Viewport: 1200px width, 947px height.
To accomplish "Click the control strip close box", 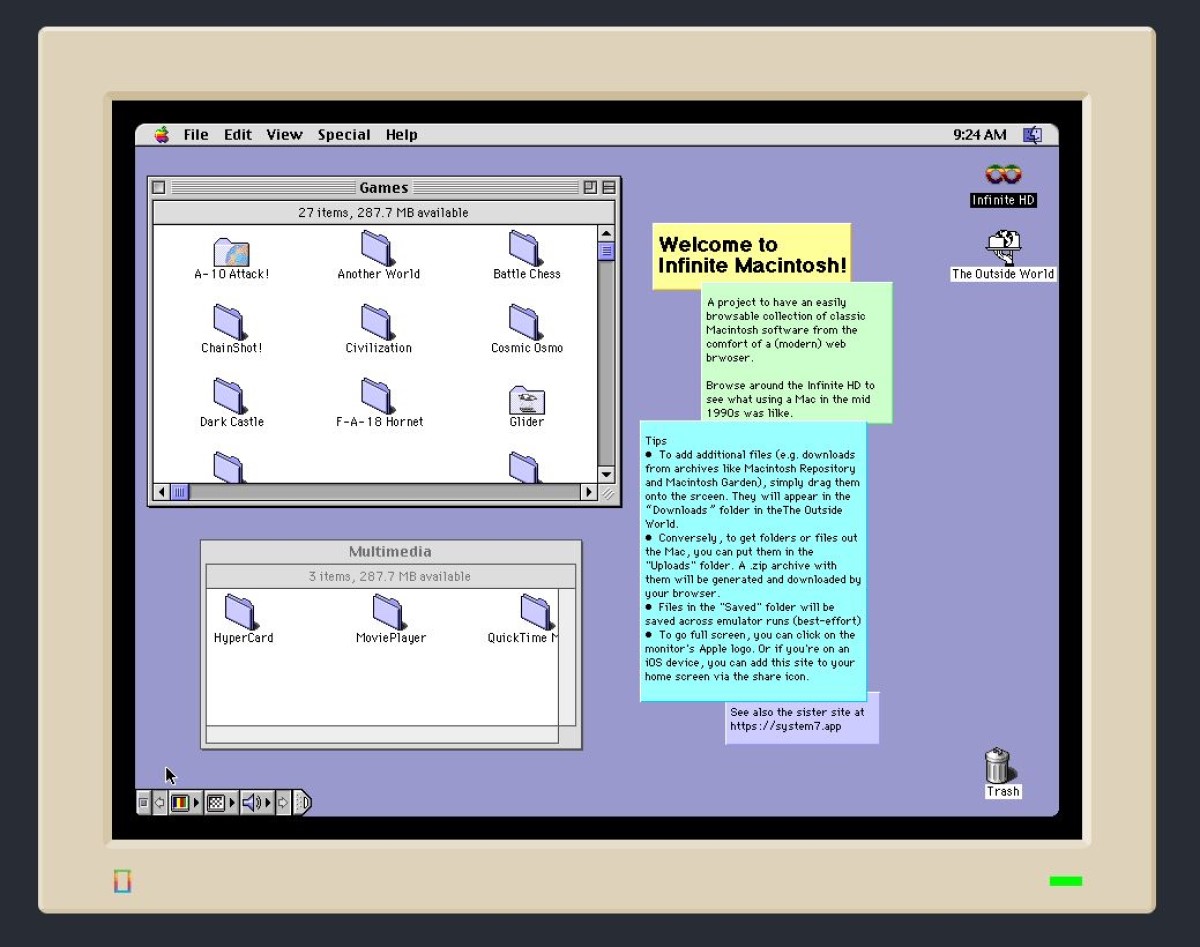I will (x=143, y=802).
